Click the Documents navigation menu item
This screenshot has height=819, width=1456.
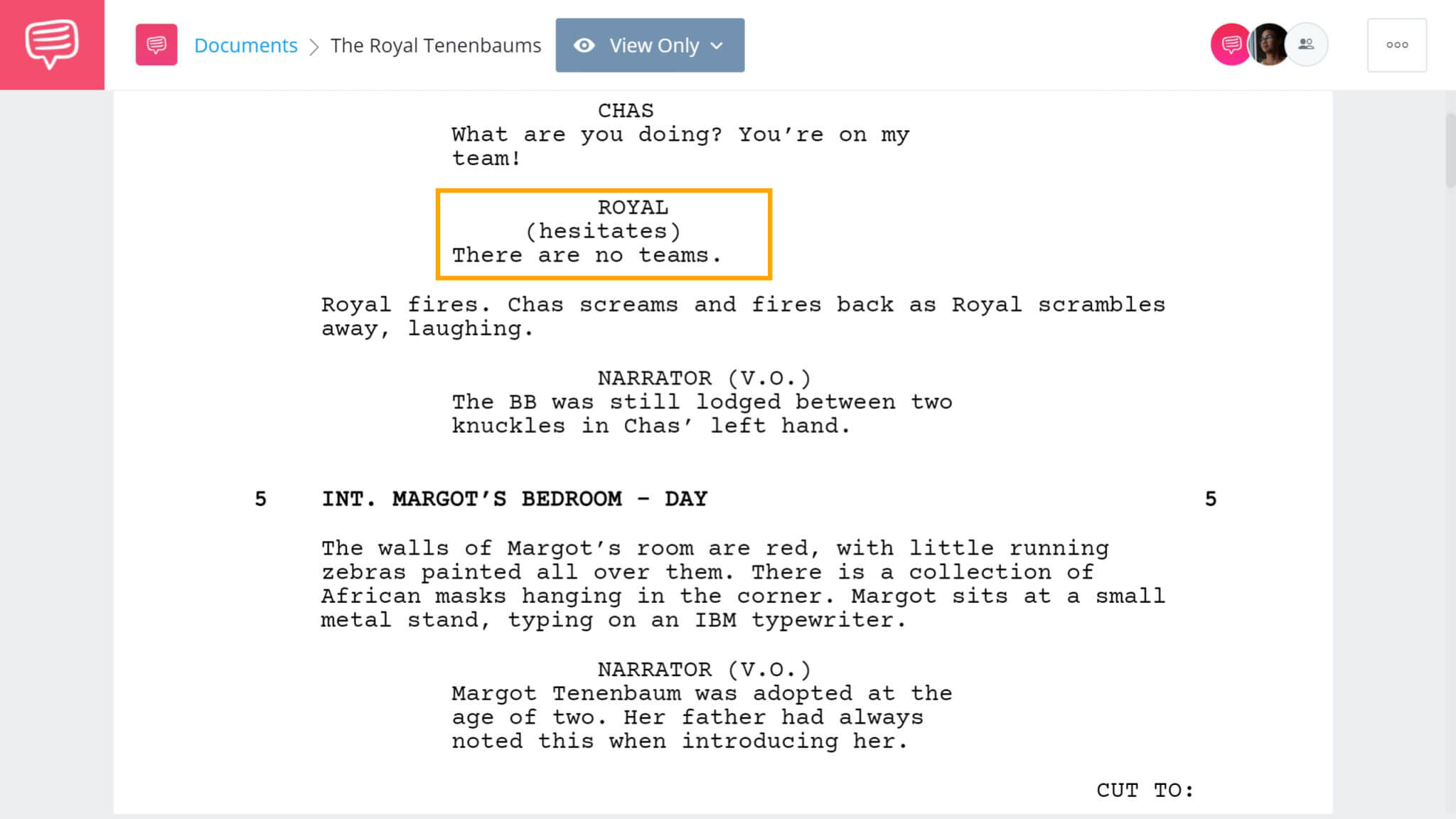[245, 44]
